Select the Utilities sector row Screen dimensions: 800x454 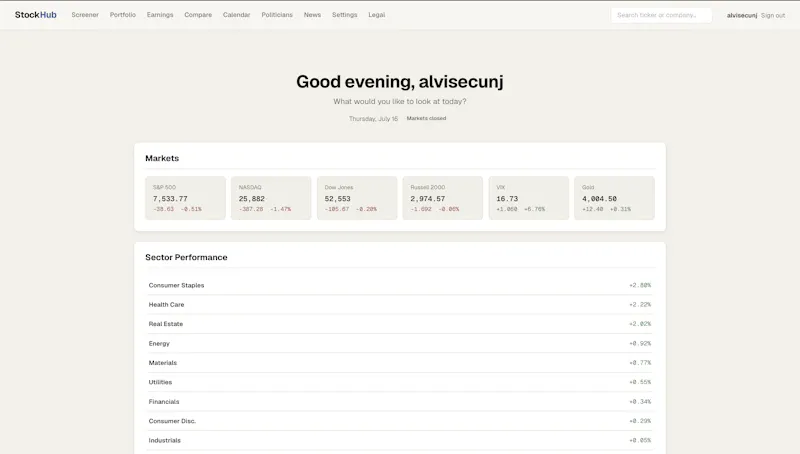399,382
